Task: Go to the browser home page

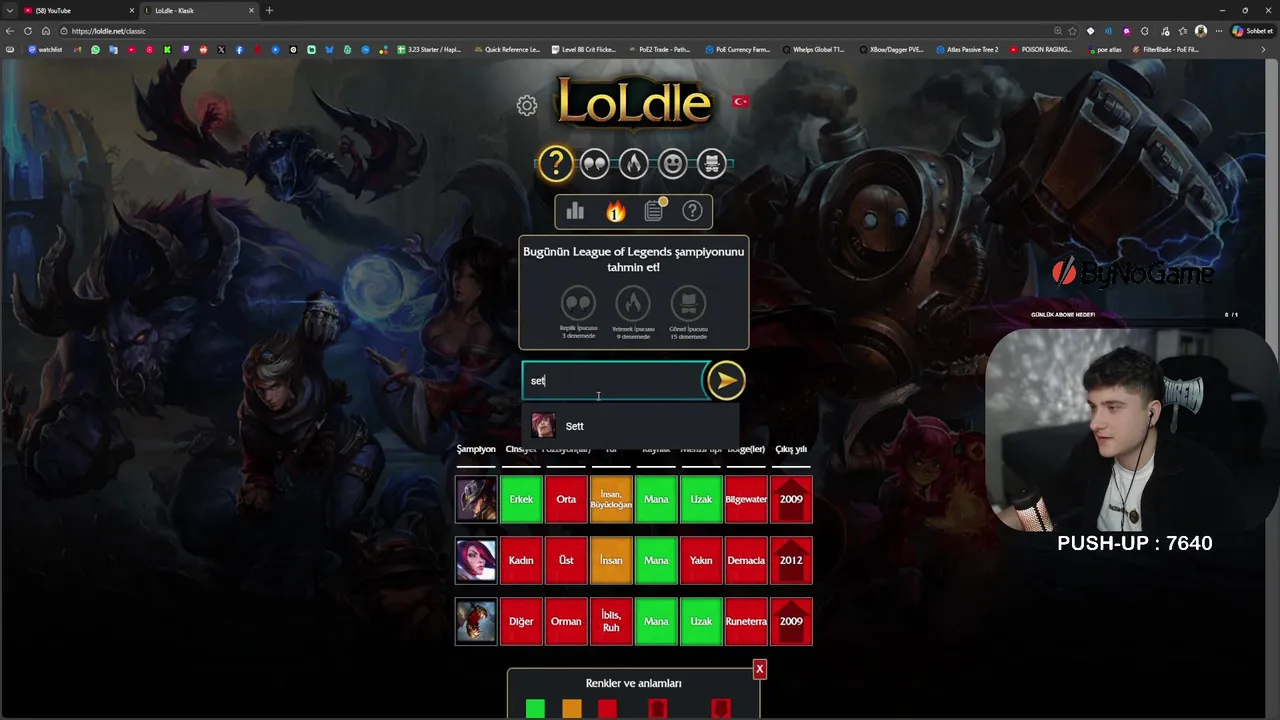Action: (x=46, y=31)
